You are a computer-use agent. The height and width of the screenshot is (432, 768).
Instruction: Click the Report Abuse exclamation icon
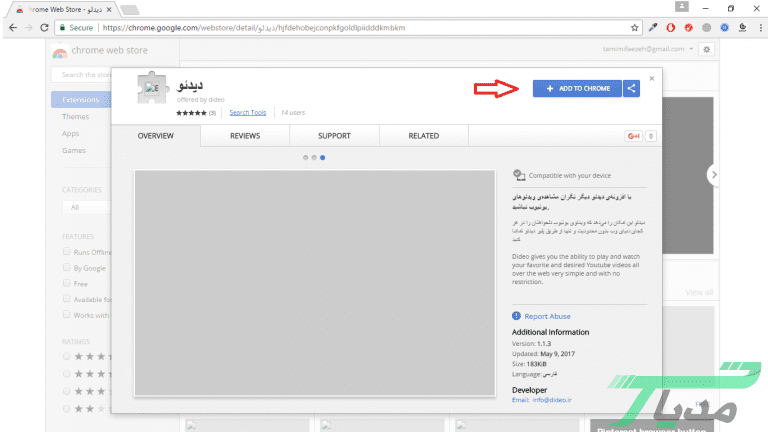tap(516, 316)
